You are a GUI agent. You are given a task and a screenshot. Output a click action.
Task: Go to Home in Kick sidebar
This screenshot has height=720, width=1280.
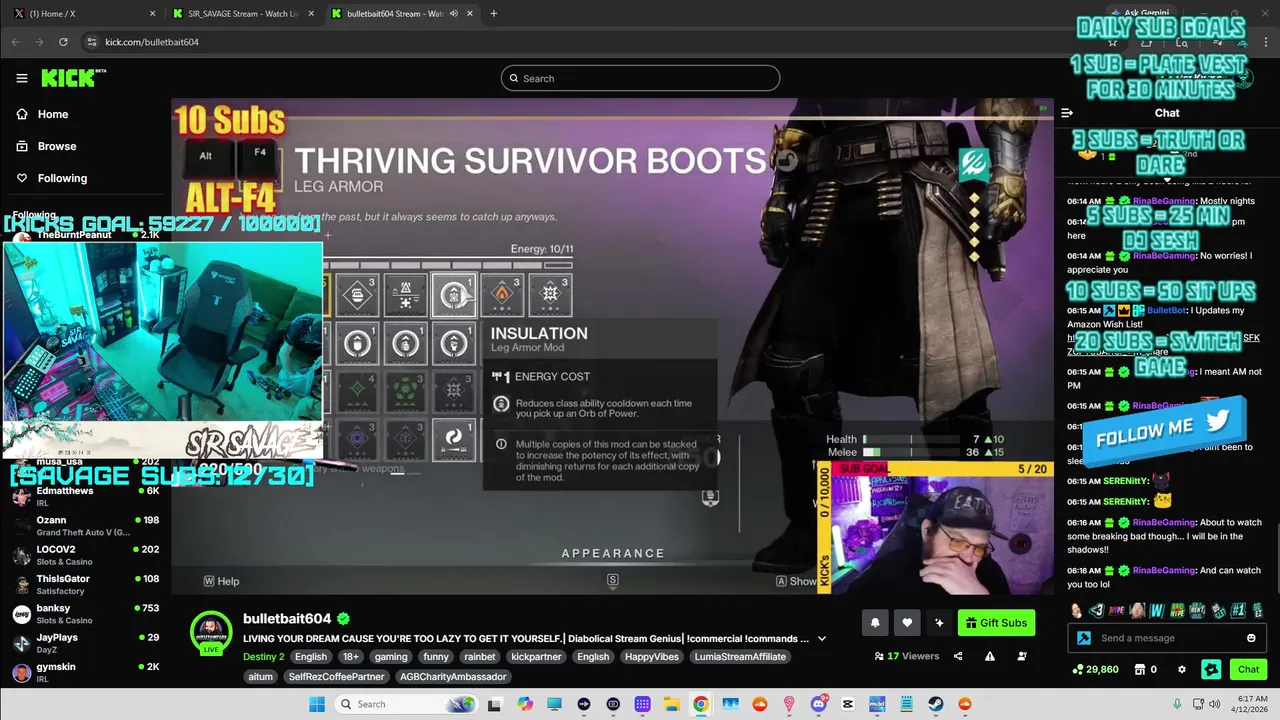52,114
